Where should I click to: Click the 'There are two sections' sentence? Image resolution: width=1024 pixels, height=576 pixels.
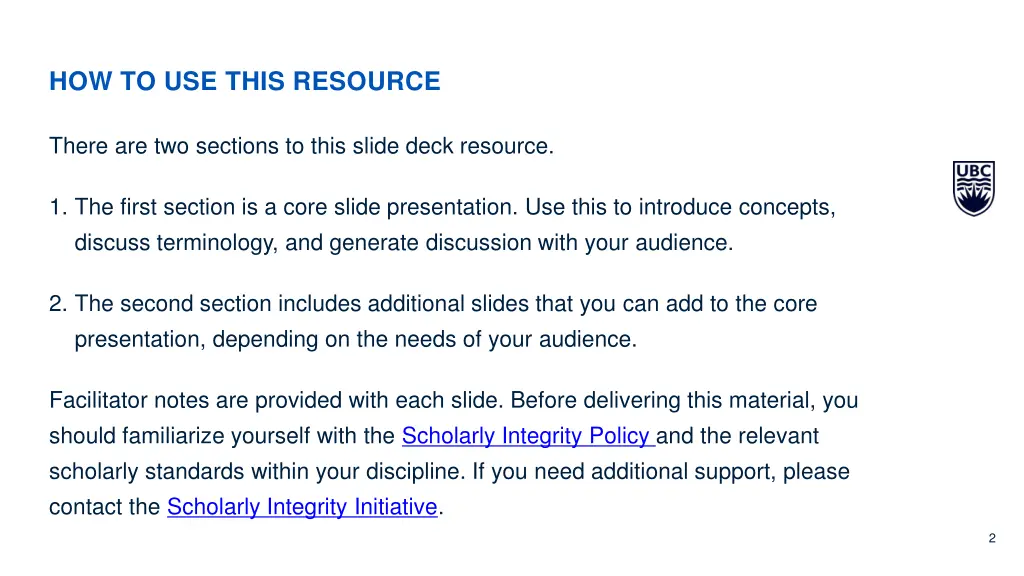[x=301, y=146]
